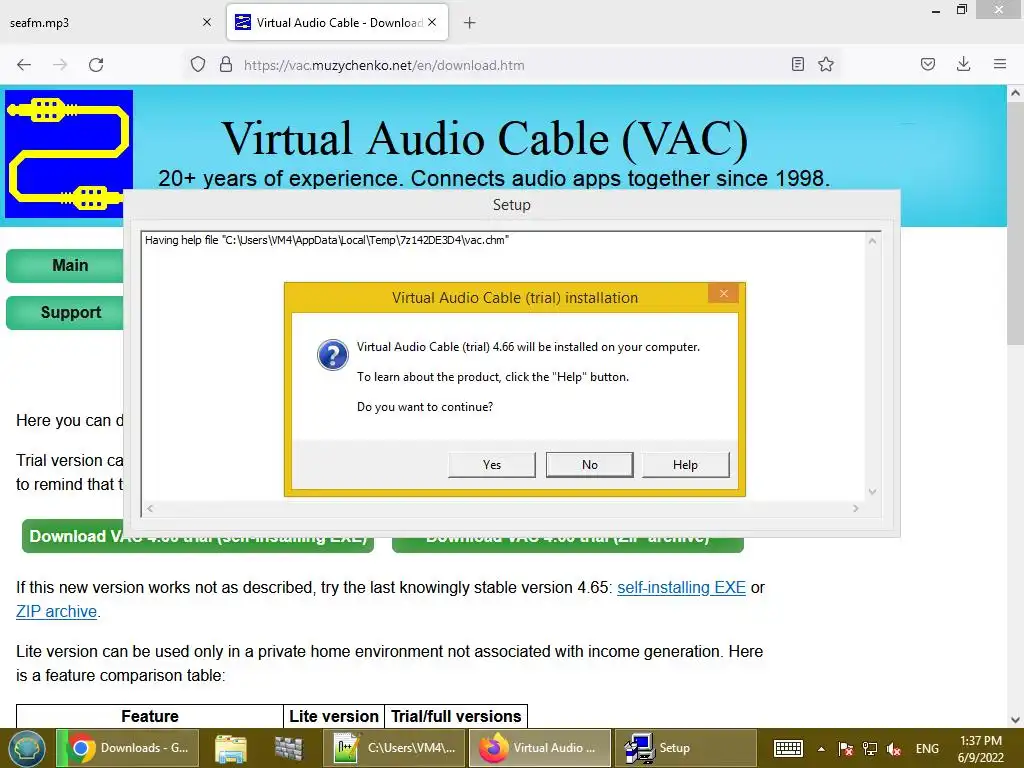The width and height of the screenshot is (1024, 768).
Task: Download VAC trial ZIP archive button
Action: (x=568, y=545)
